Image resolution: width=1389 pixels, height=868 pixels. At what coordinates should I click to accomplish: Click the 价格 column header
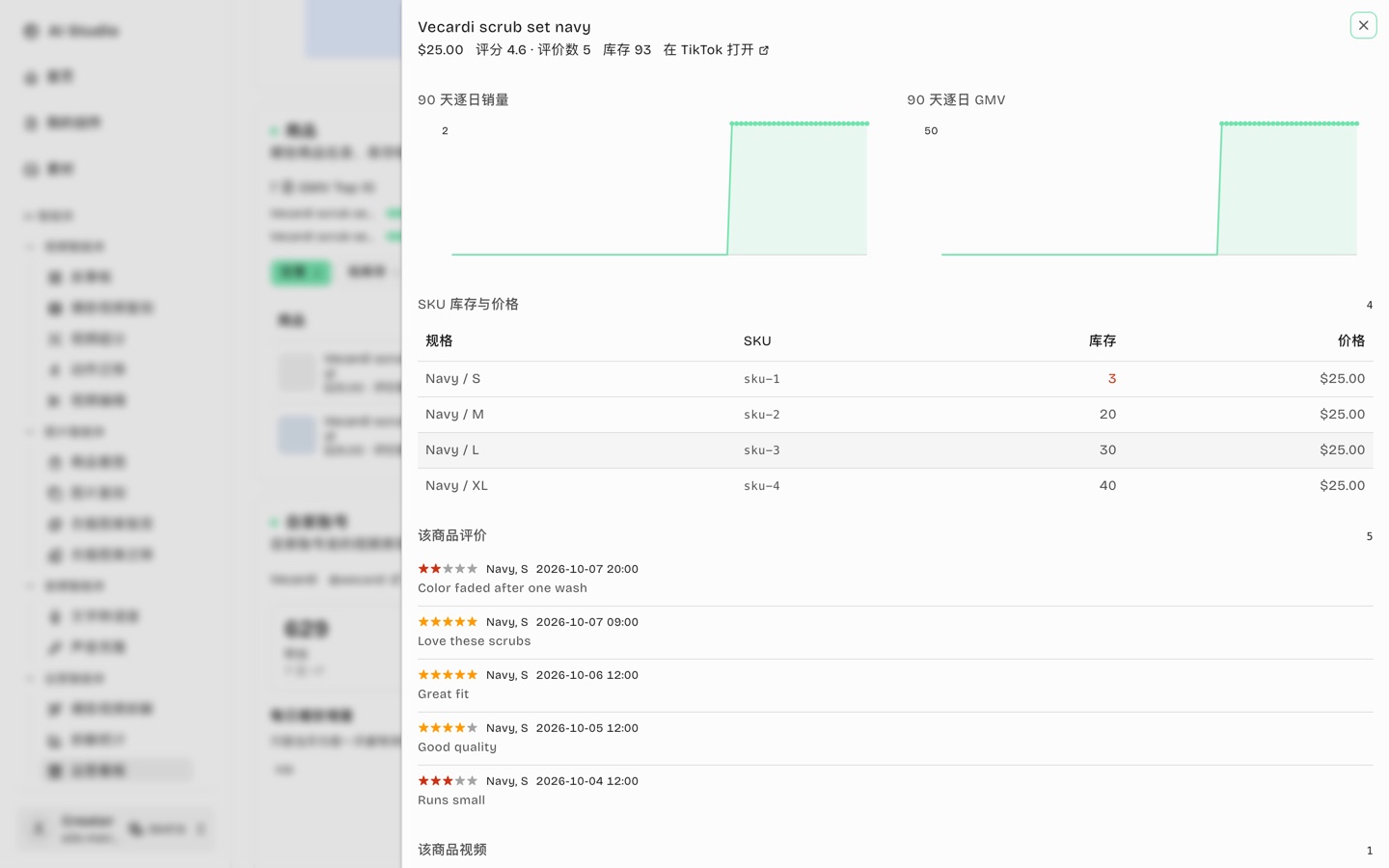click(1351, 341)
